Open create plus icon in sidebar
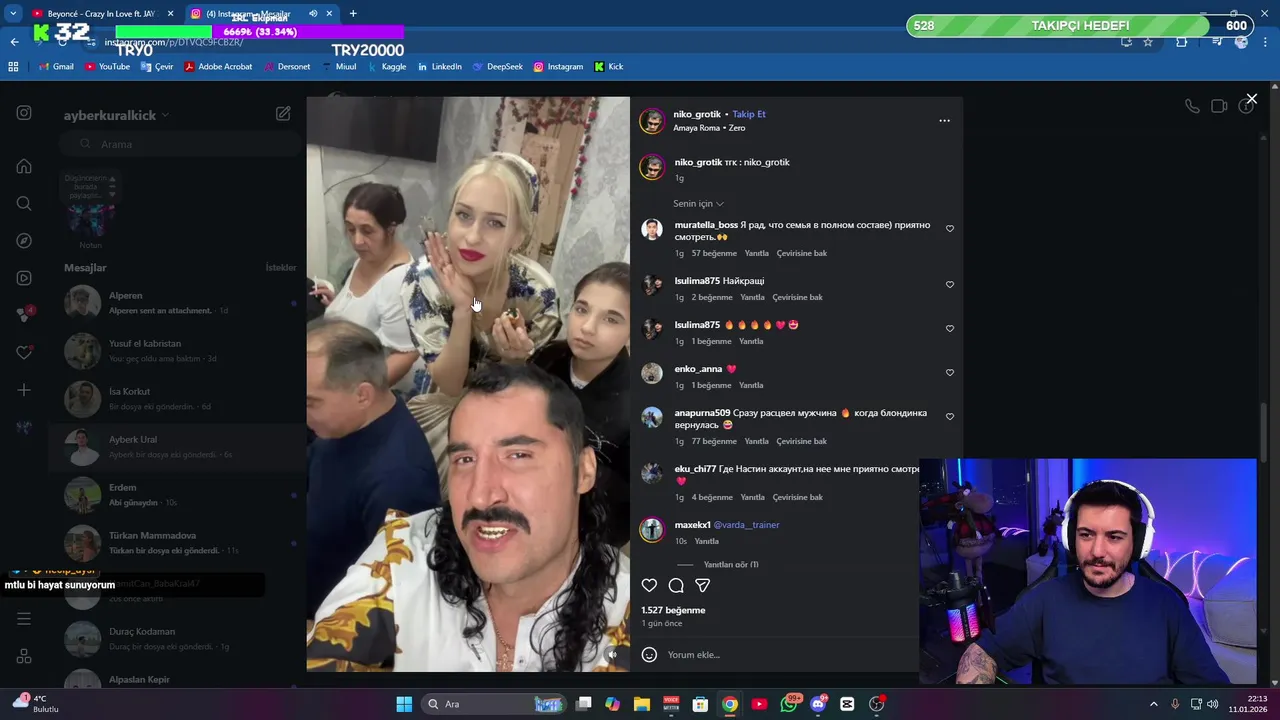The image size is (1280, 720). 24,390
